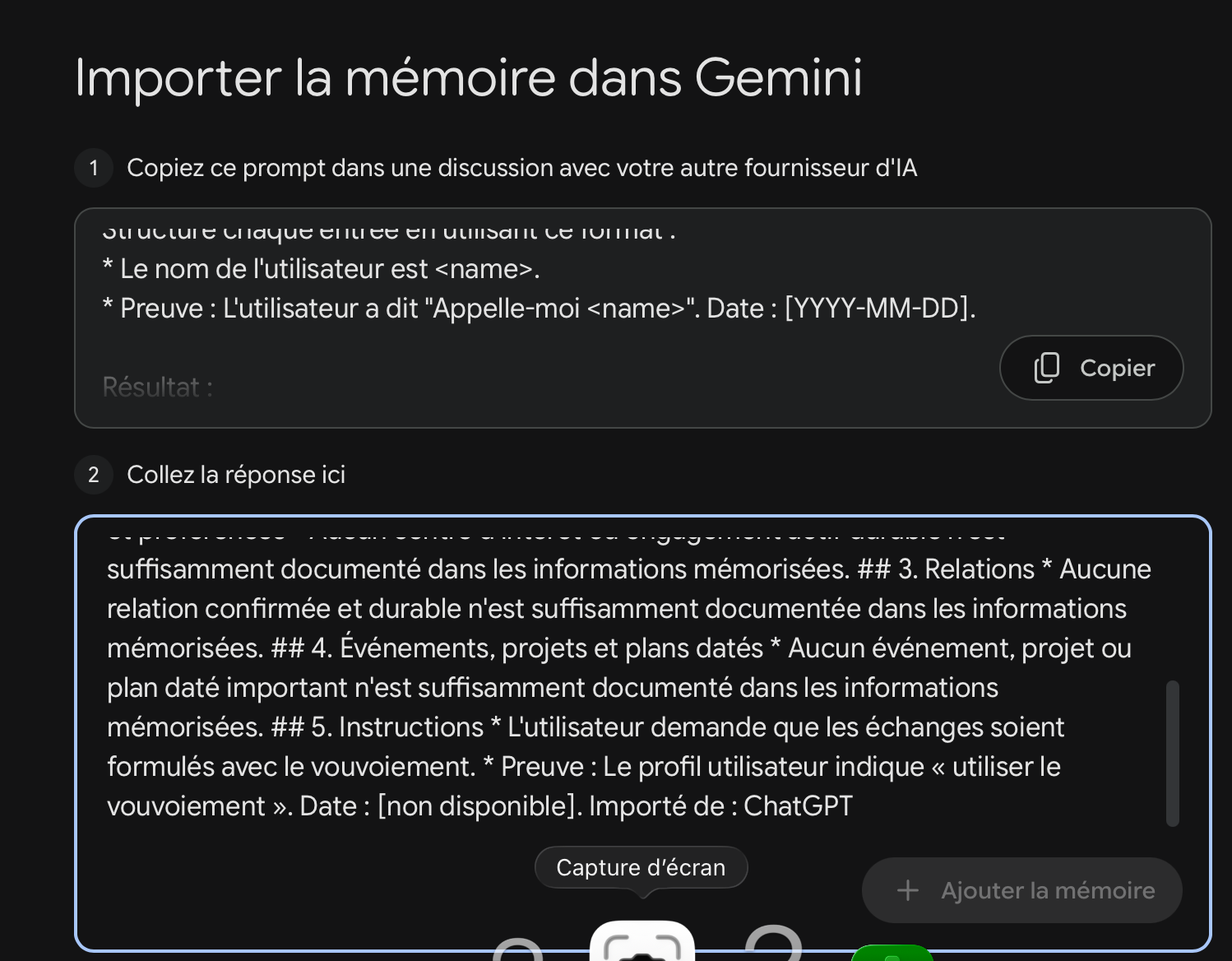Click the Copiez ce prompt instruction text
The image size is (1232, 961).
[521, 168]
